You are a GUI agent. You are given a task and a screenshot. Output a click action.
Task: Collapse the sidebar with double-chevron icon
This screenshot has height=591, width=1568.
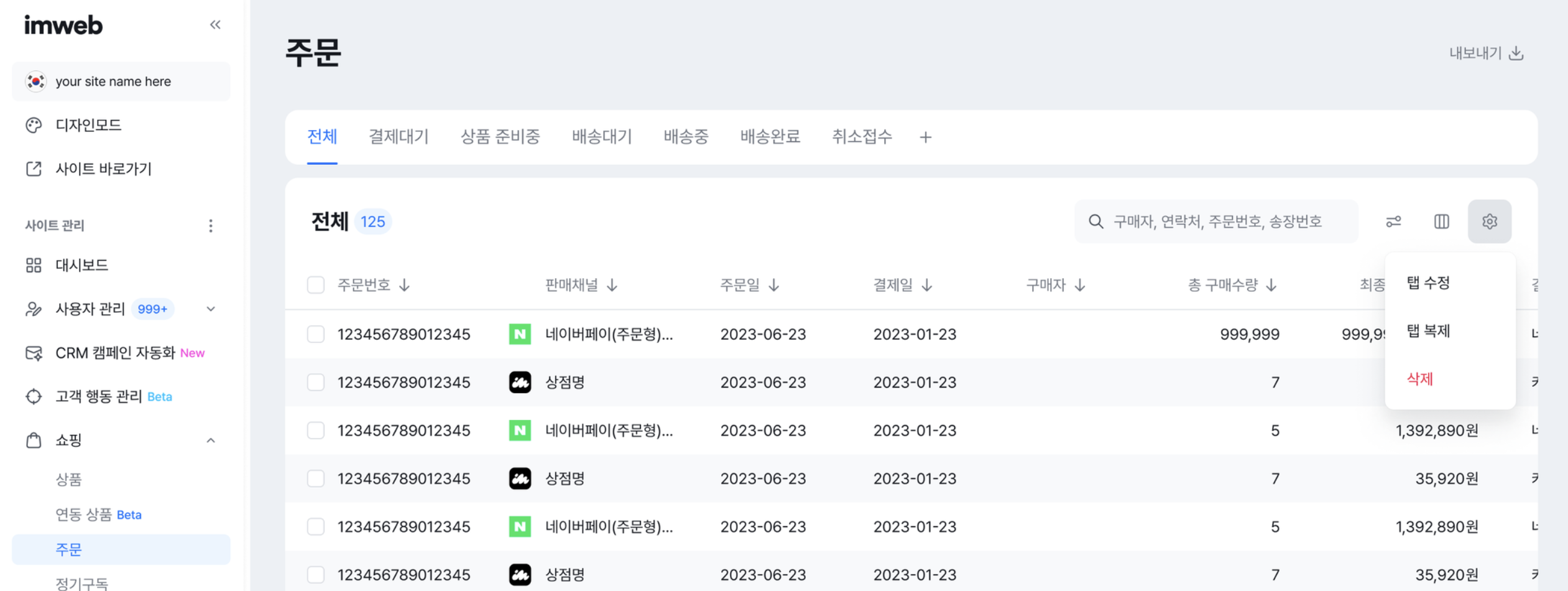pyautogui.click(x=215, y=25)
